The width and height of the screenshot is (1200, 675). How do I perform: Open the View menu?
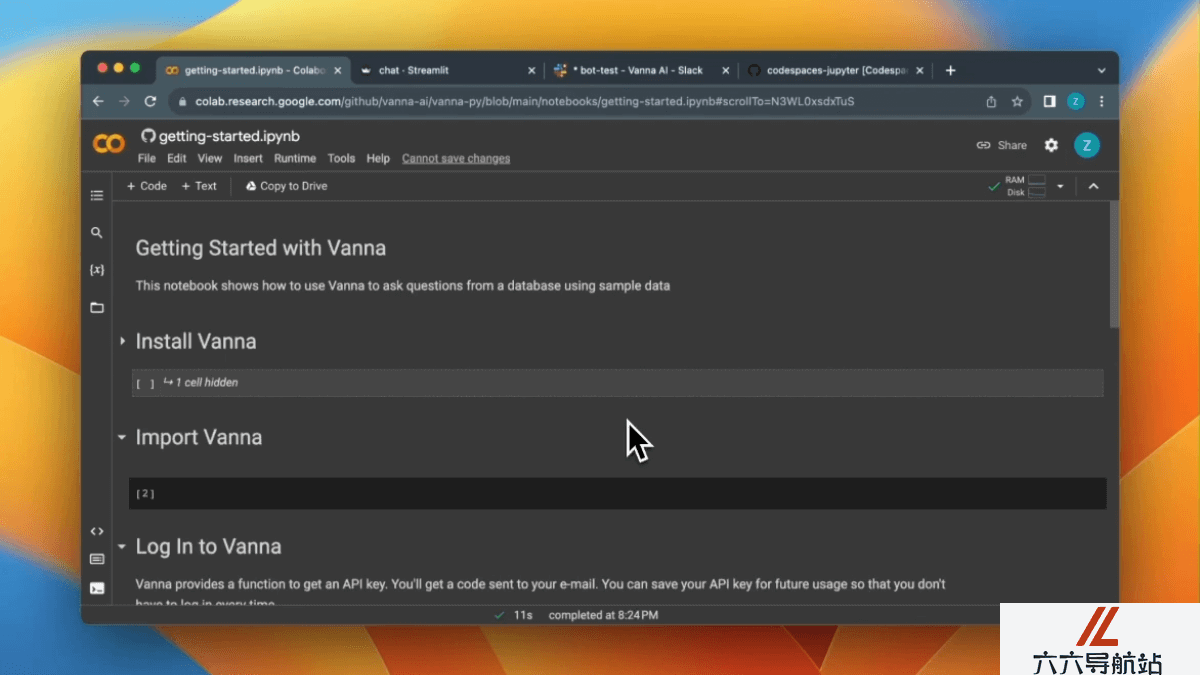point(210,158)
